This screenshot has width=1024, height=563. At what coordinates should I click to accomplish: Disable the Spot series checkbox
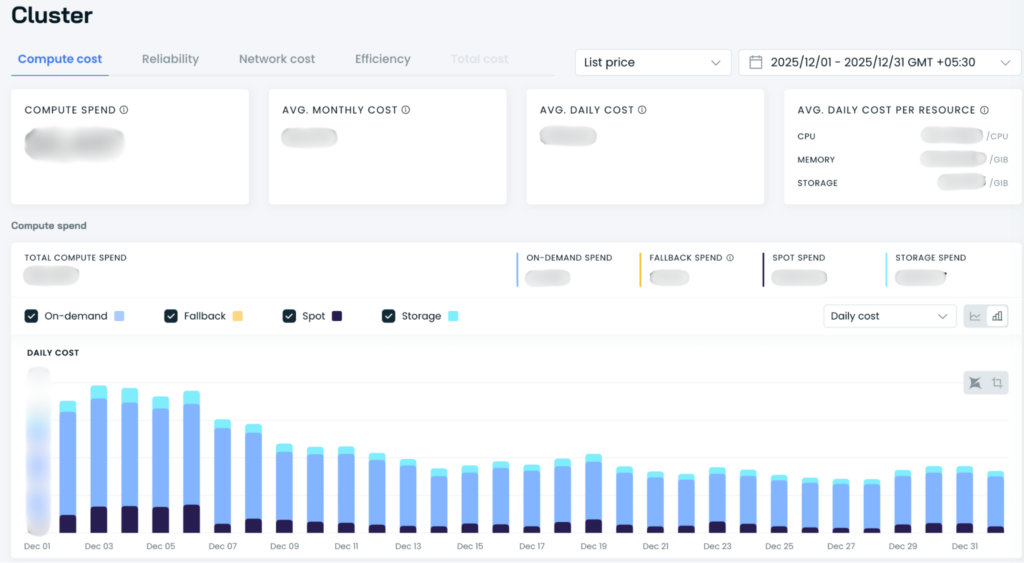pyautogui.click(x=289, y=316)
